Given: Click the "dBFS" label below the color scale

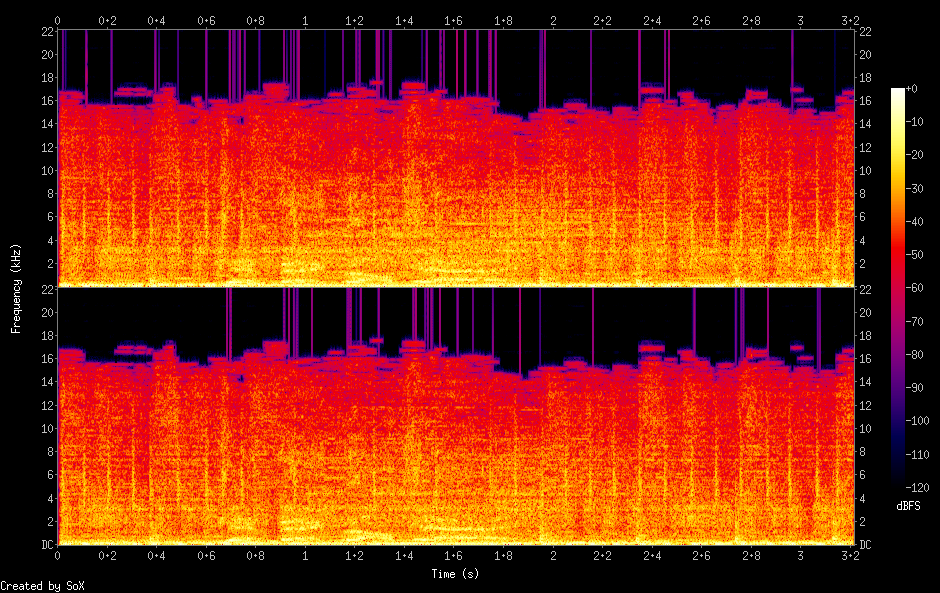Looking at the screenshot, I should click(908, 508).
